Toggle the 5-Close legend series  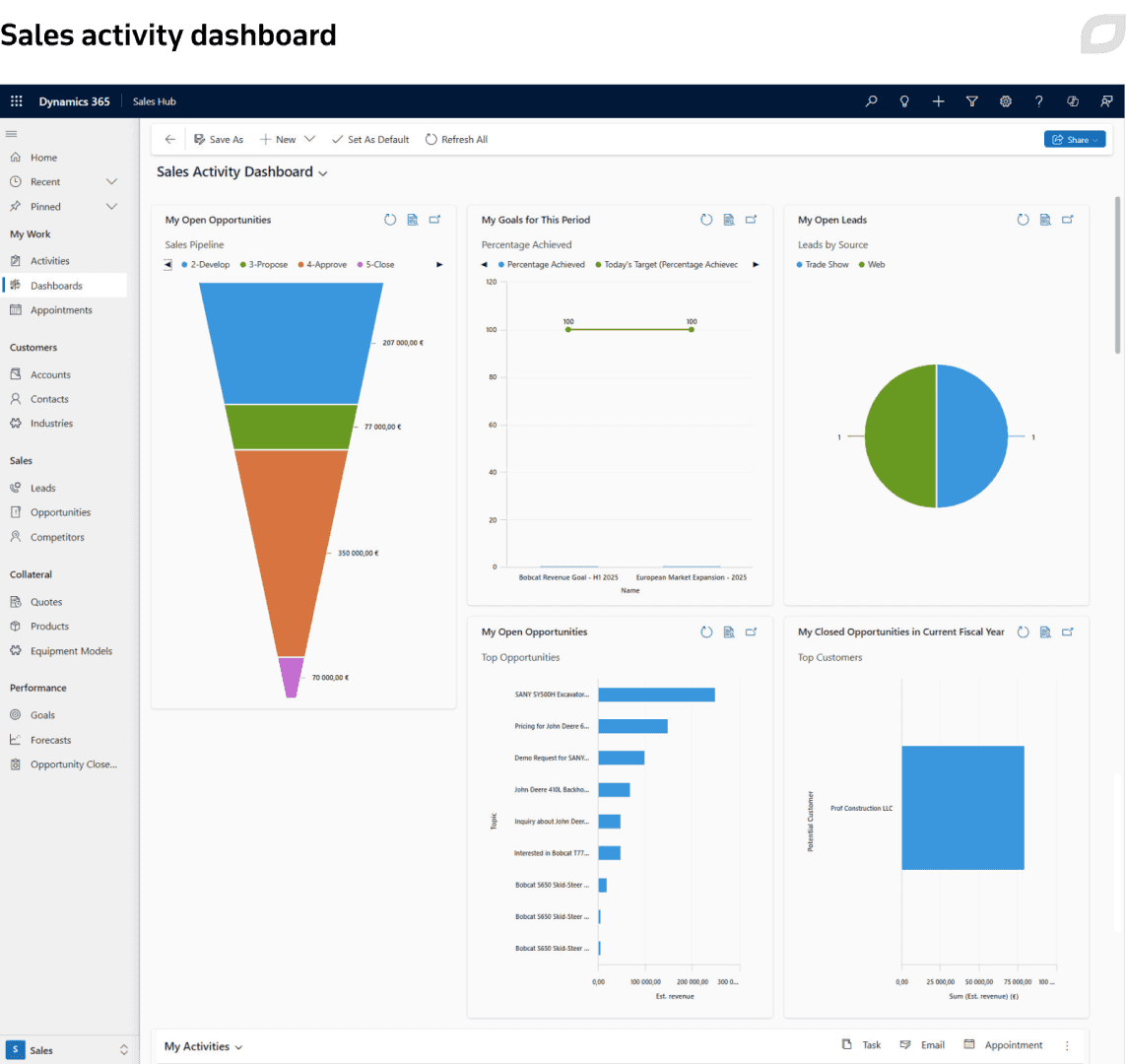coord(375,265)
